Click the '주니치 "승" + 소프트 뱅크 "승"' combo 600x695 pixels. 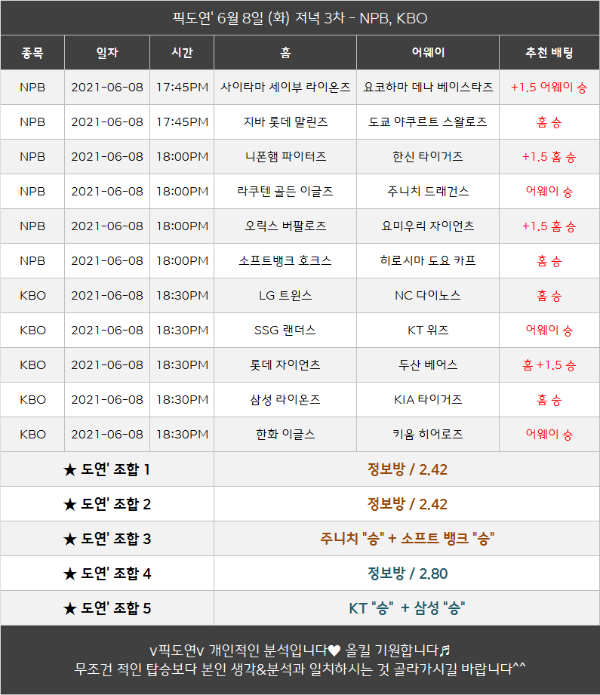[407, 539]
